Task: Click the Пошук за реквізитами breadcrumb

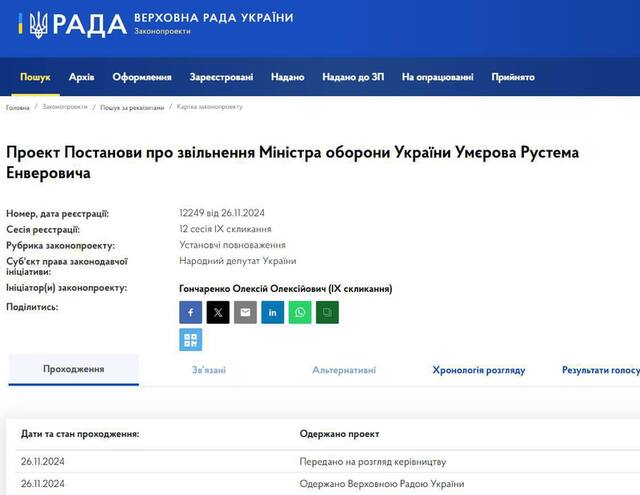Action: 131,107
